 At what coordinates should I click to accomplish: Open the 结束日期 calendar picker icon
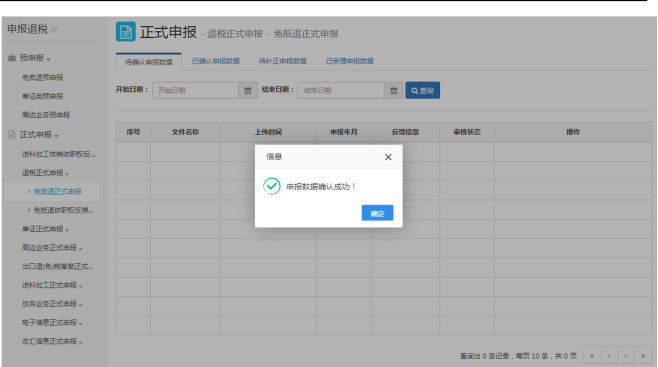[393, 90]
